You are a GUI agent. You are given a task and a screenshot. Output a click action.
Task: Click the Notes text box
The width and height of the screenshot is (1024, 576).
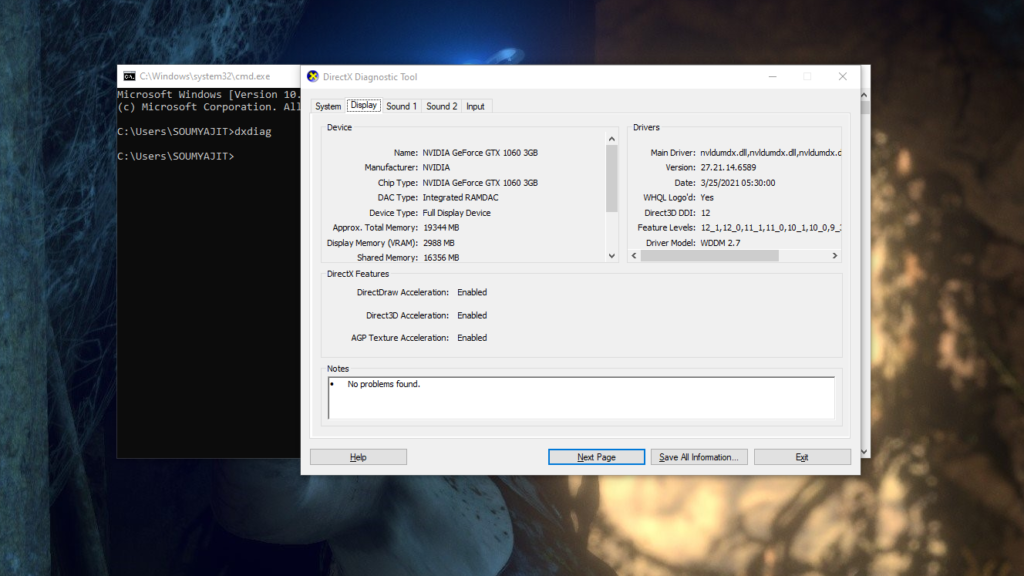pos(581,398)
